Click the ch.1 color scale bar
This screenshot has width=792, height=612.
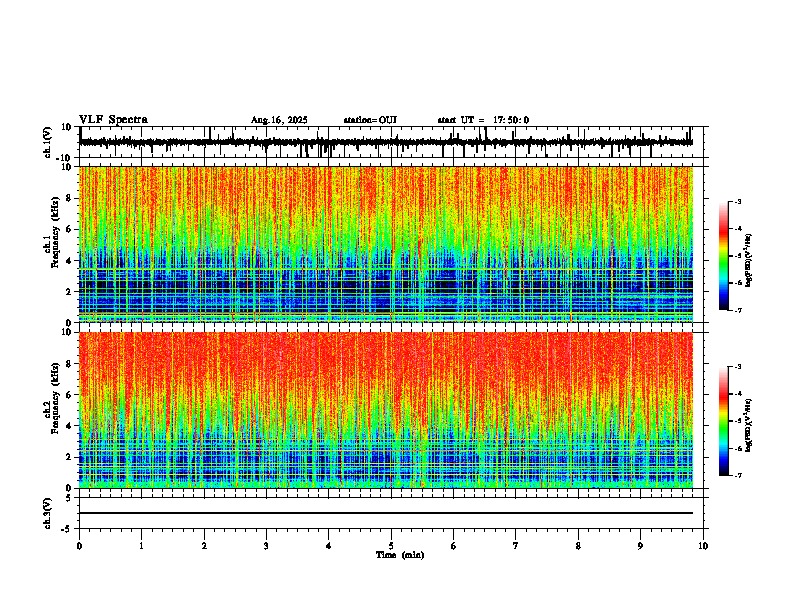[x=724, y=256]
